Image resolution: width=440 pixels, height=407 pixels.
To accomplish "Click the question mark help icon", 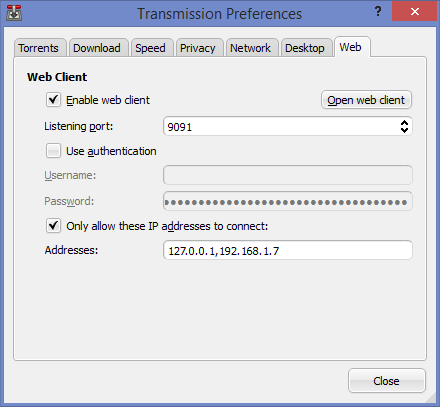I will tap(378, 12).
